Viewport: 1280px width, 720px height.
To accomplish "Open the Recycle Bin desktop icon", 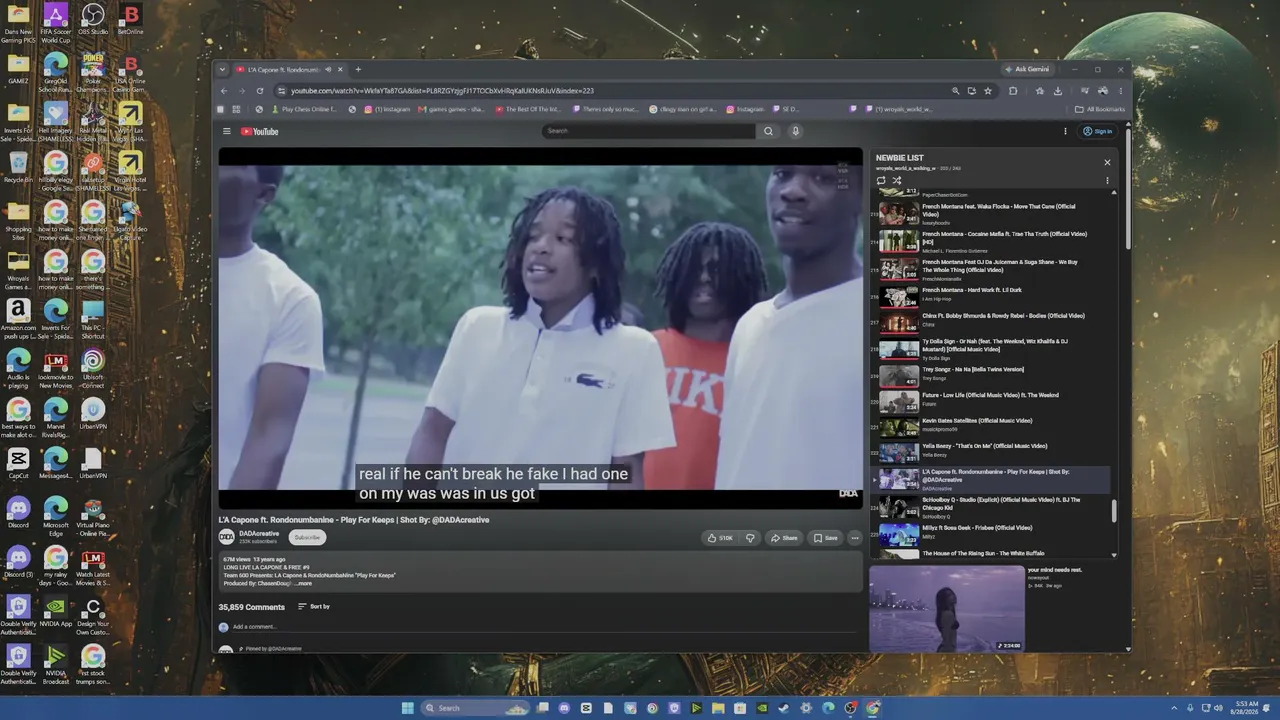I will pos(18,168).
